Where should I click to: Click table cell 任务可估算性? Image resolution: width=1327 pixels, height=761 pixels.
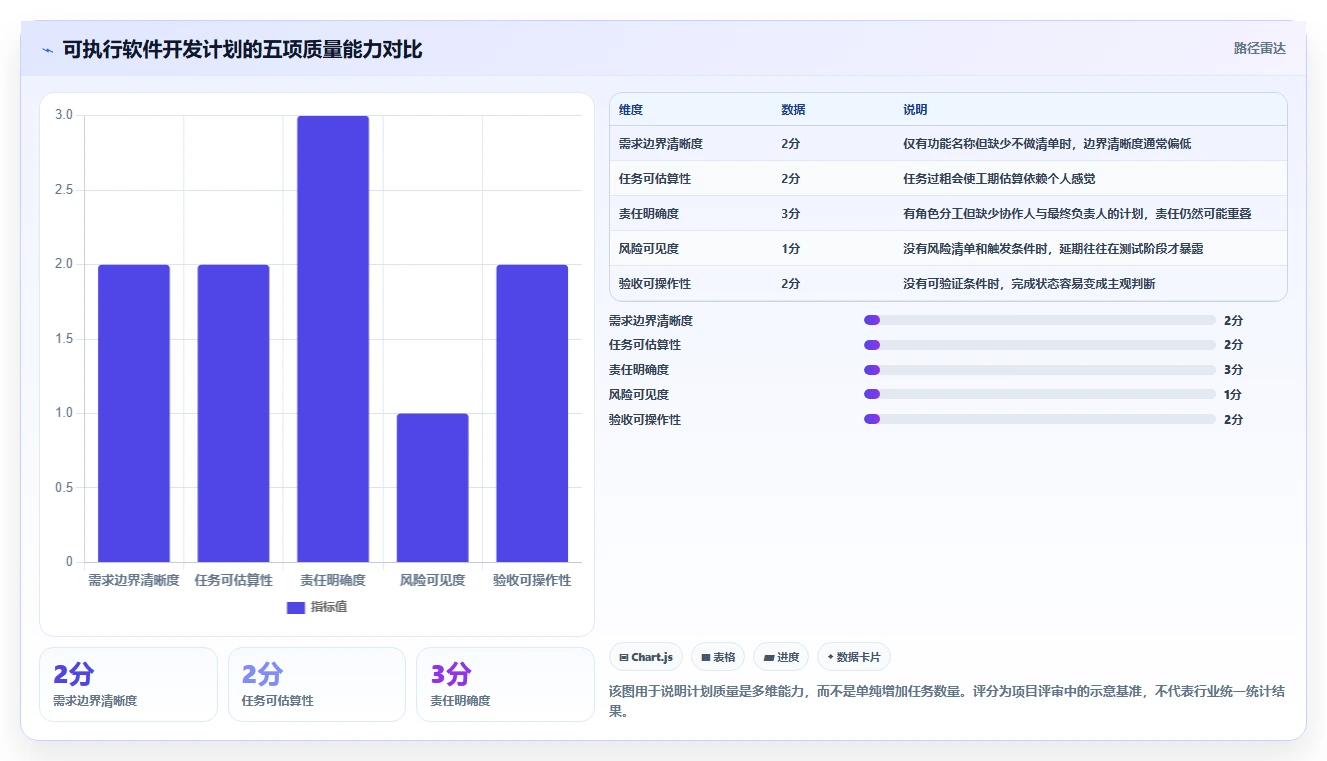(655, 179)
